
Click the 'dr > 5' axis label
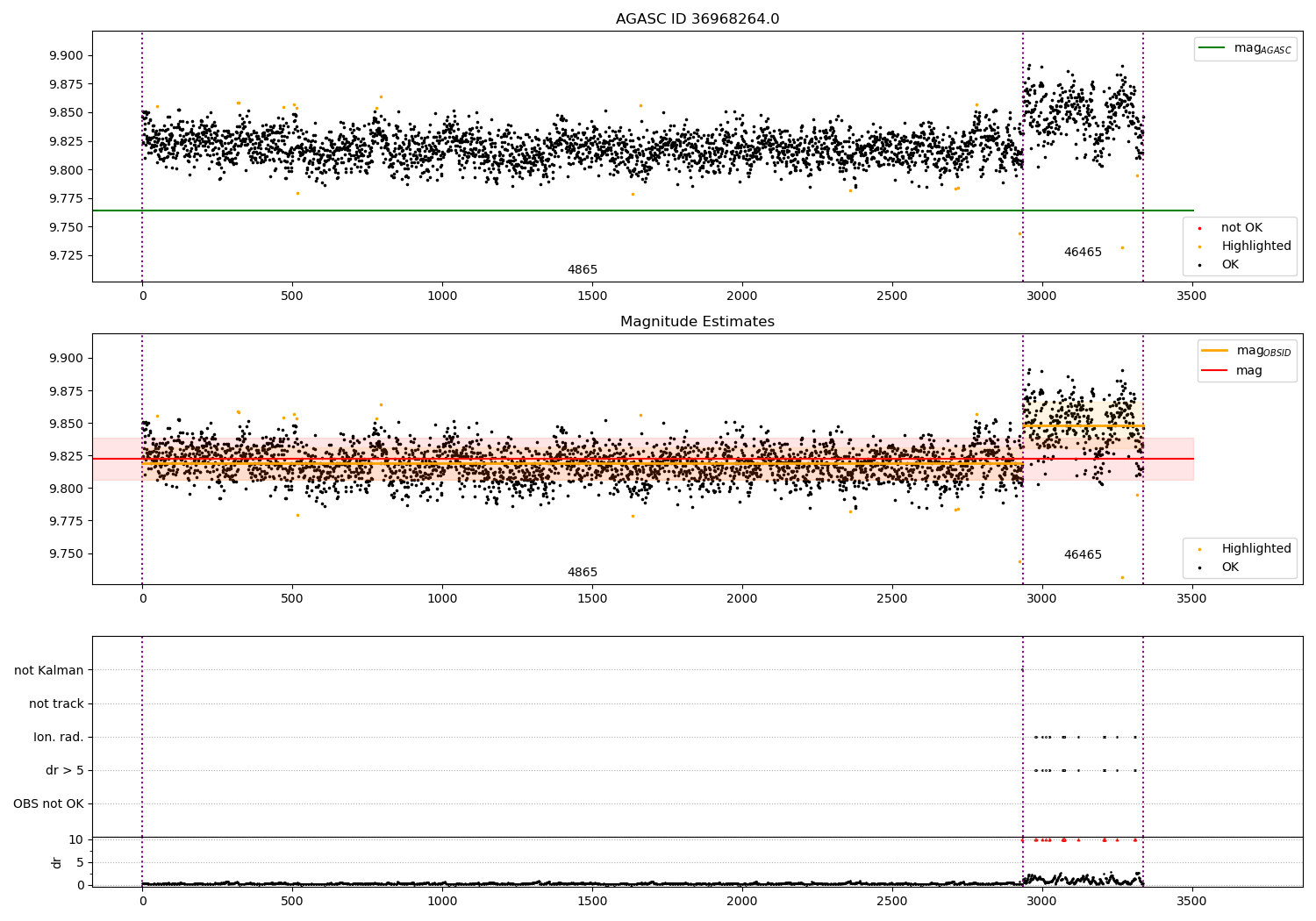pos(65,770)
